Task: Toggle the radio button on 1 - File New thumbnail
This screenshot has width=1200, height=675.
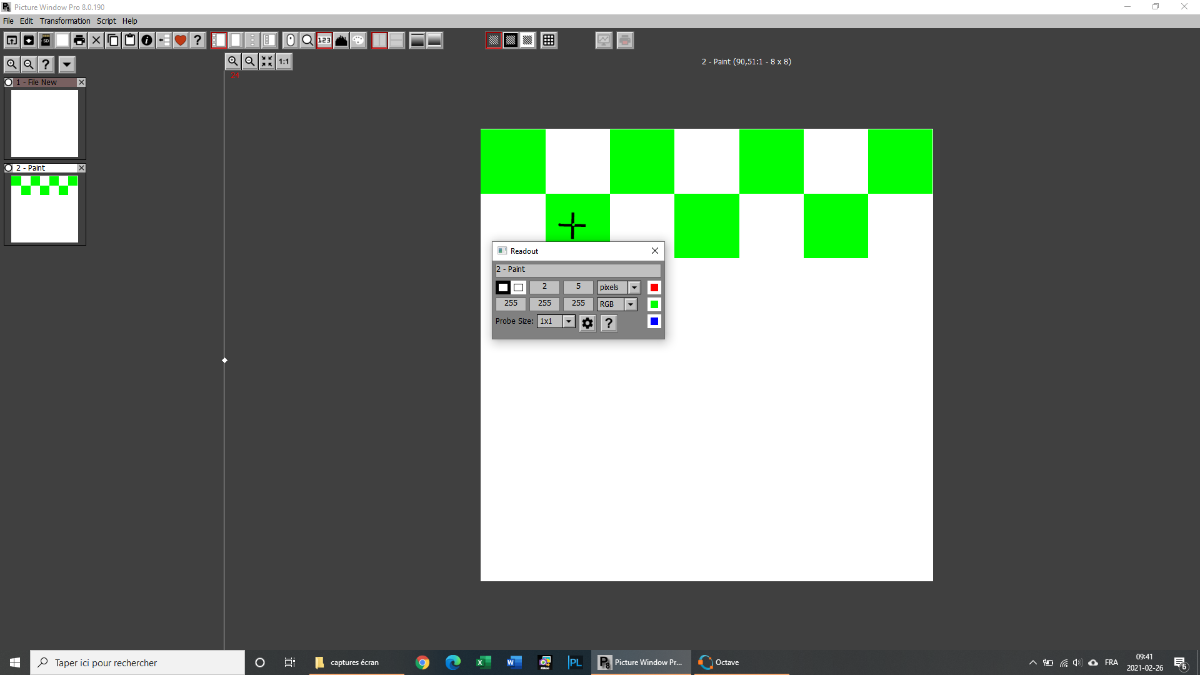Action: [9, 82]
